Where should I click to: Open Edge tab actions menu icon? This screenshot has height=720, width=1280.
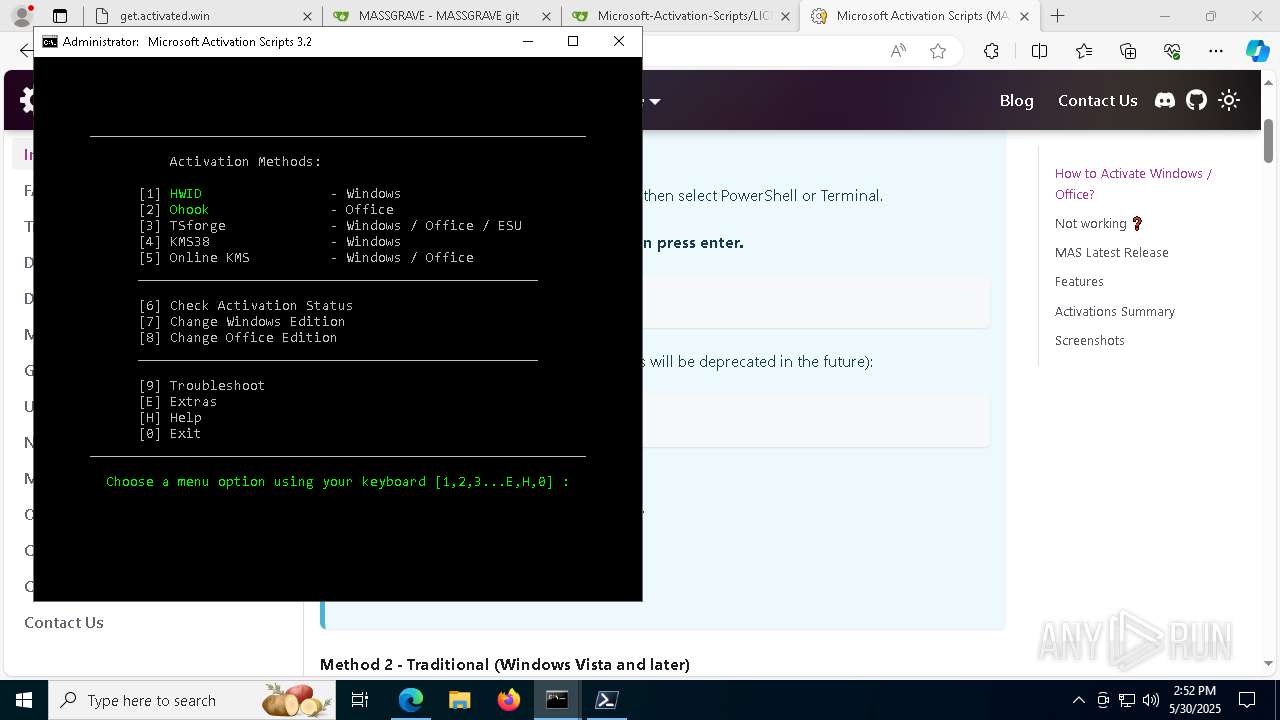(60, 16)
